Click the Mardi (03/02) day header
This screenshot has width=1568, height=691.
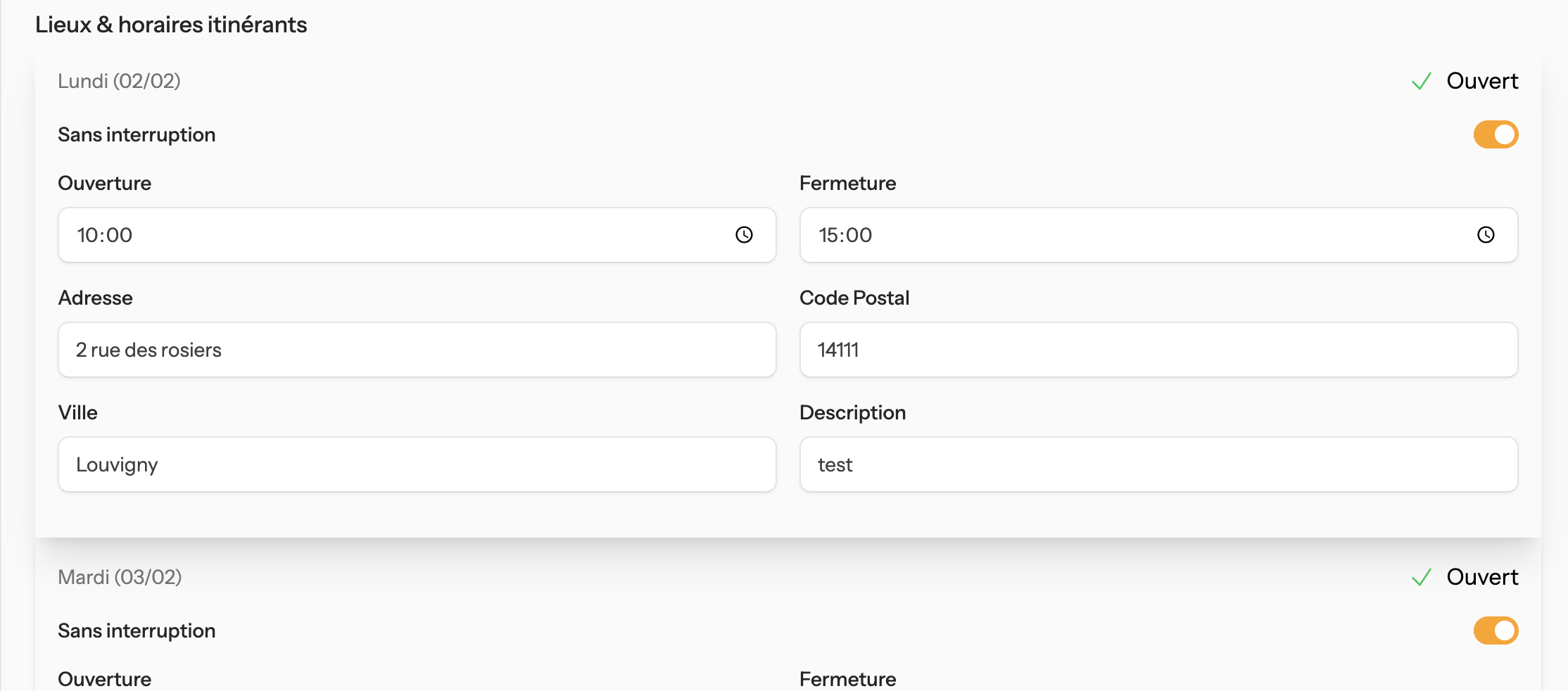coord(120,577)
